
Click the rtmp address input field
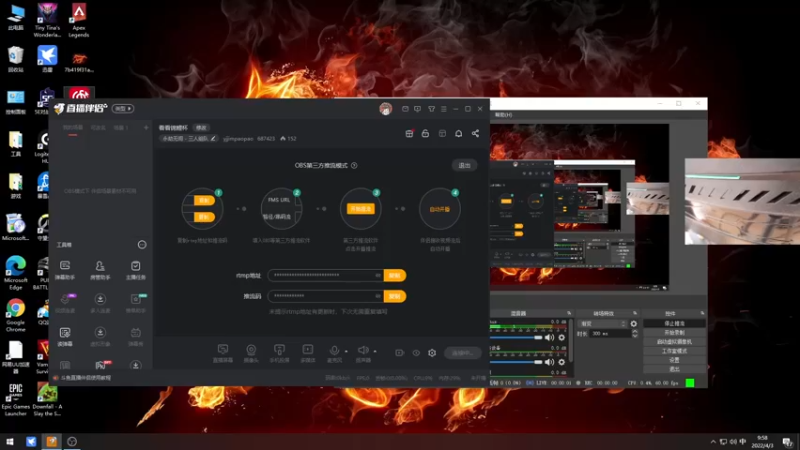click(326, 275)
